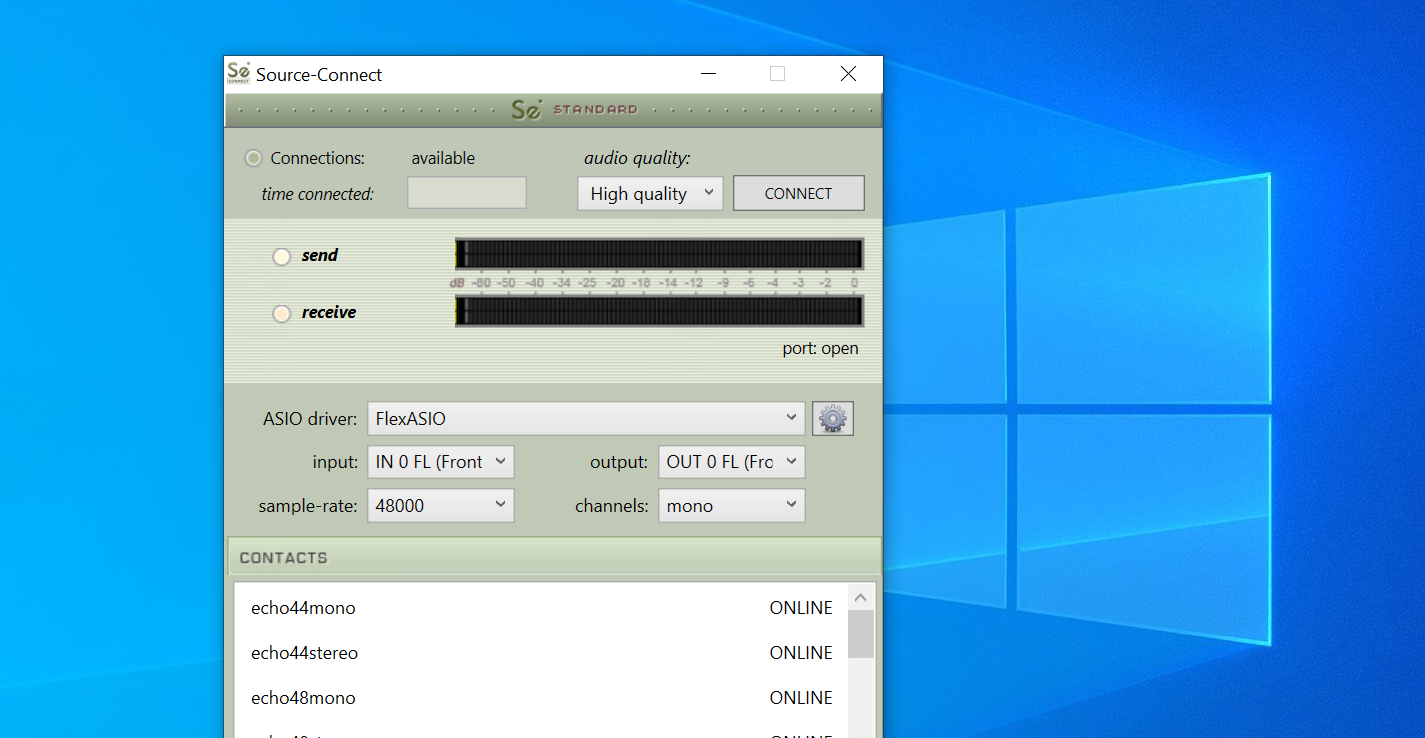1425x738 pixels.
Task: Open the channels mono dropdown
Action: click(730, 506)
